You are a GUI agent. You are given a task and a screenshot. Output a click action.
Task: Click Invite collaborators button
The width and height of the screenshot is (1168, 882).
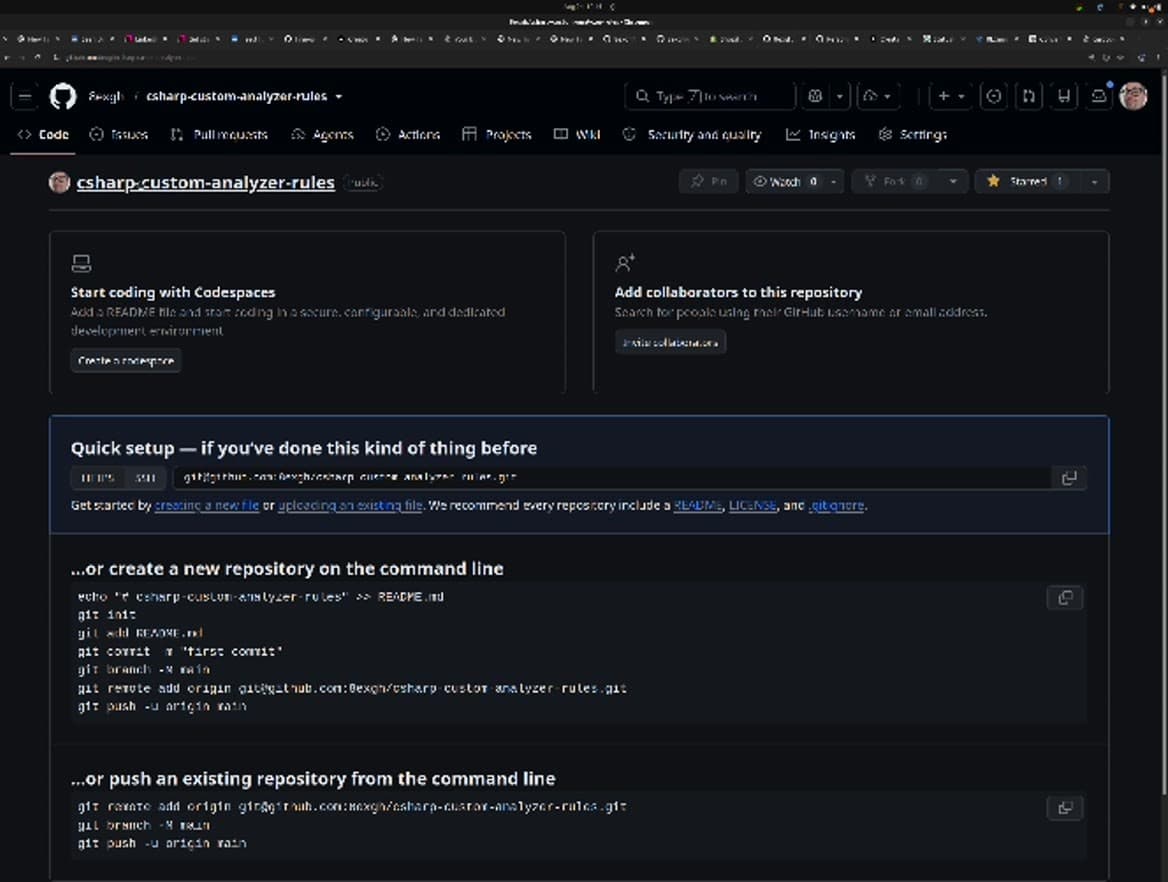pyautogui.click(x=670, y=342)
